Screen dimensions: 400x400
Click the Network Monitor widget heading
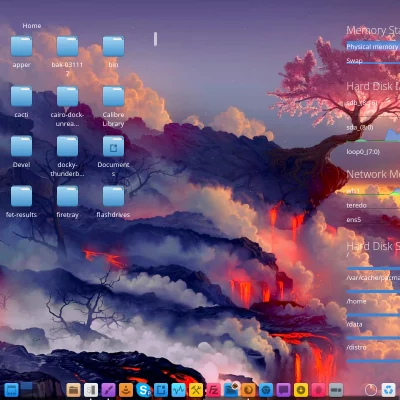373,174
